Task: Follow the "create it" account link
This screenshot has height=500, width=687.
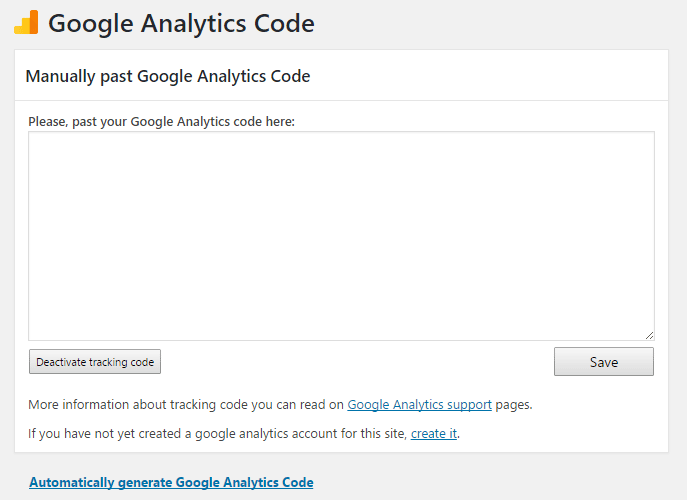Action: click(433, 434)
